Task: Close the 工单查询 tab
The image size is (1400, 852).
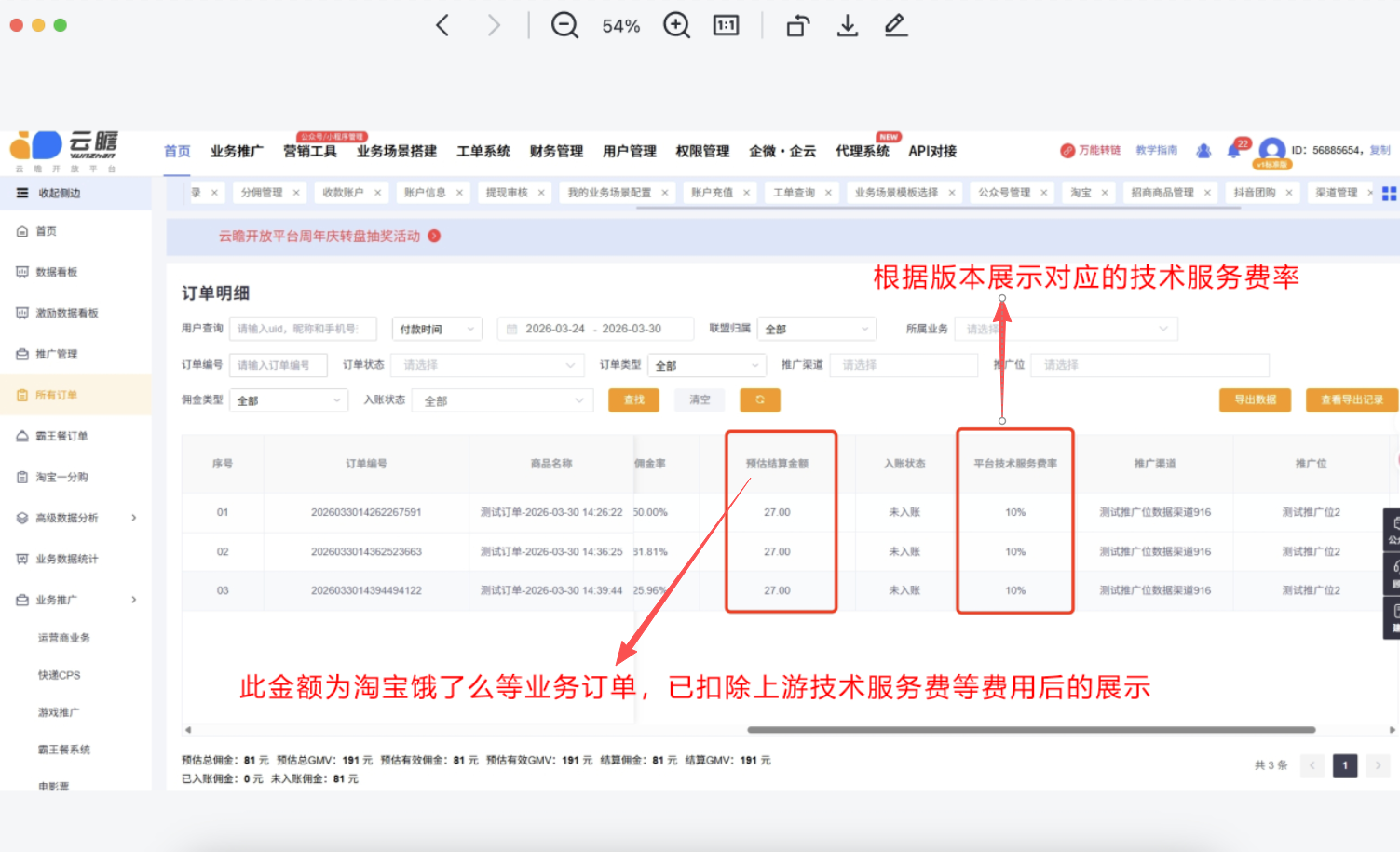Action: (x=828, y=193)
